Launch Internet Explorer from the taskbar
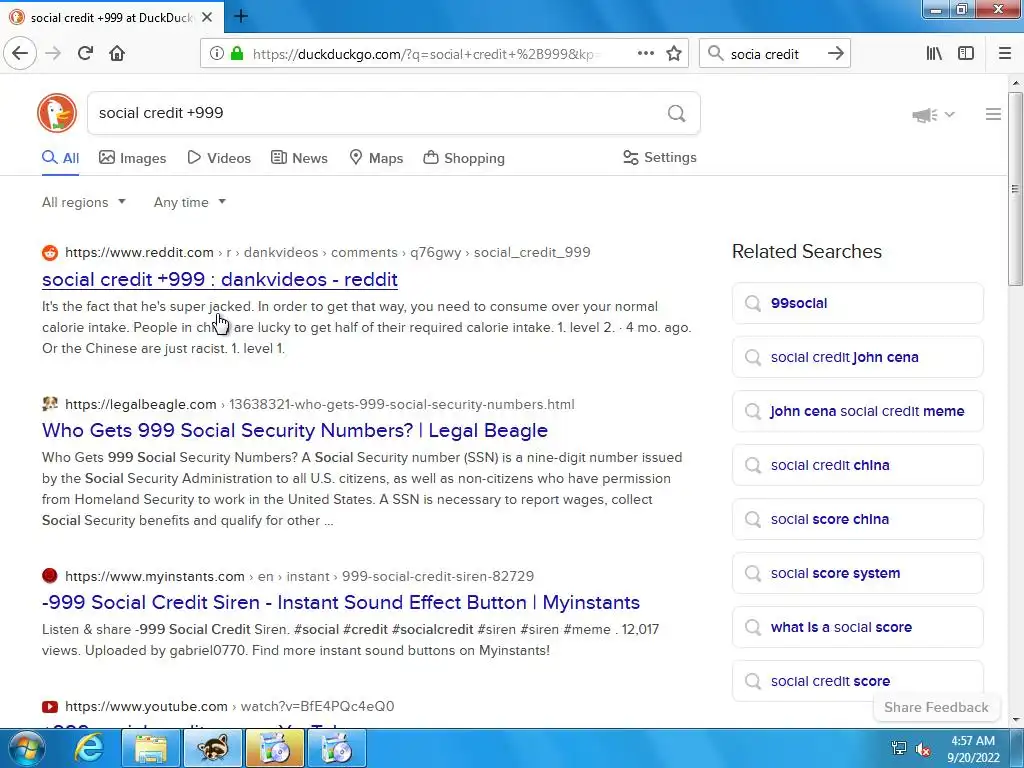The image size is (1024, 768). tap(89, 748)
